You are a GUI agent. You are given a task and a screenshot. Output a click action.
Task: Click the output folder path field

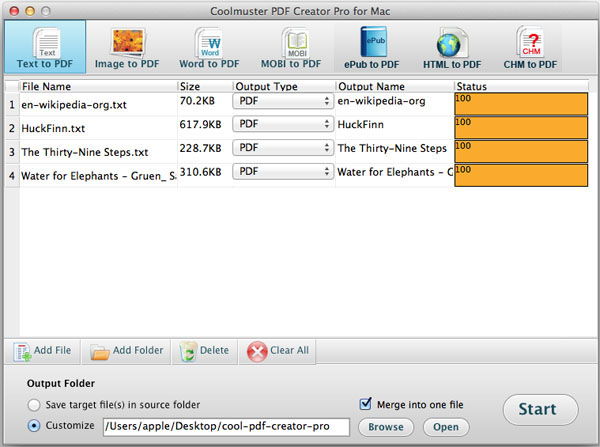click(x=226, y=427)
